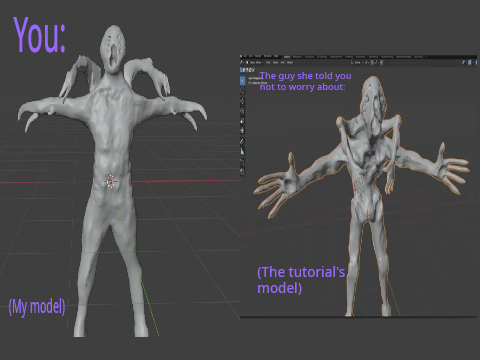Select the Scale tool in tutorial toolbar
Image resolution: width=480 pixels, height=360 pixels.
click(x=242, y=121)
